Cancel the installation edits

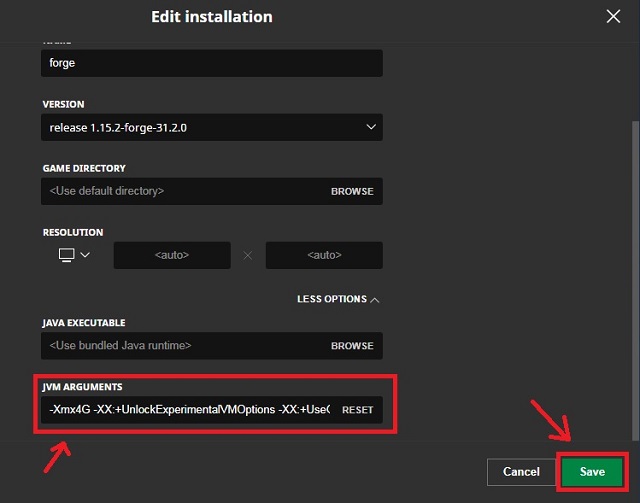click(x=521, y=472)
